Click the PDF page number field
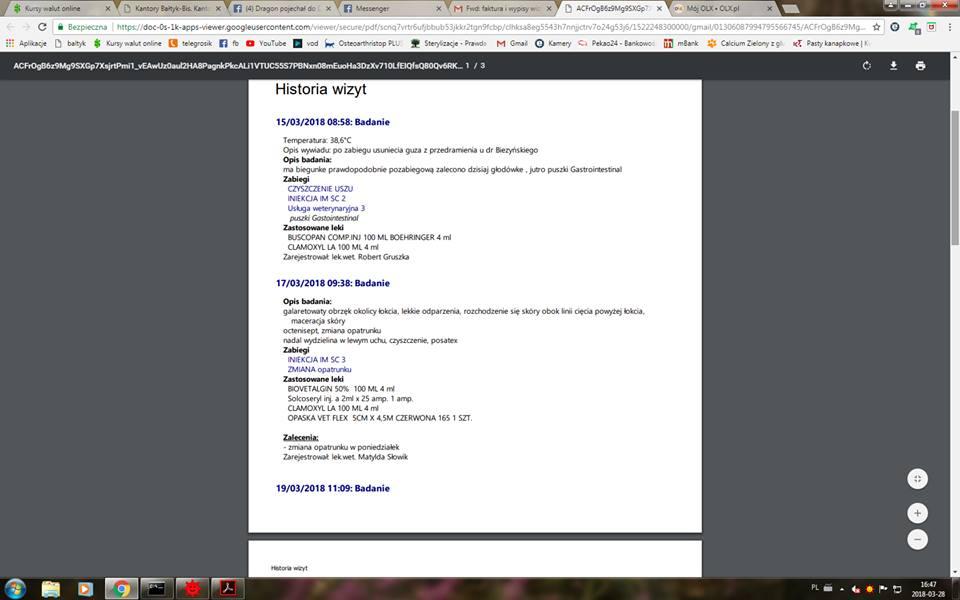960x600 pixels. [x=468, y=66]
